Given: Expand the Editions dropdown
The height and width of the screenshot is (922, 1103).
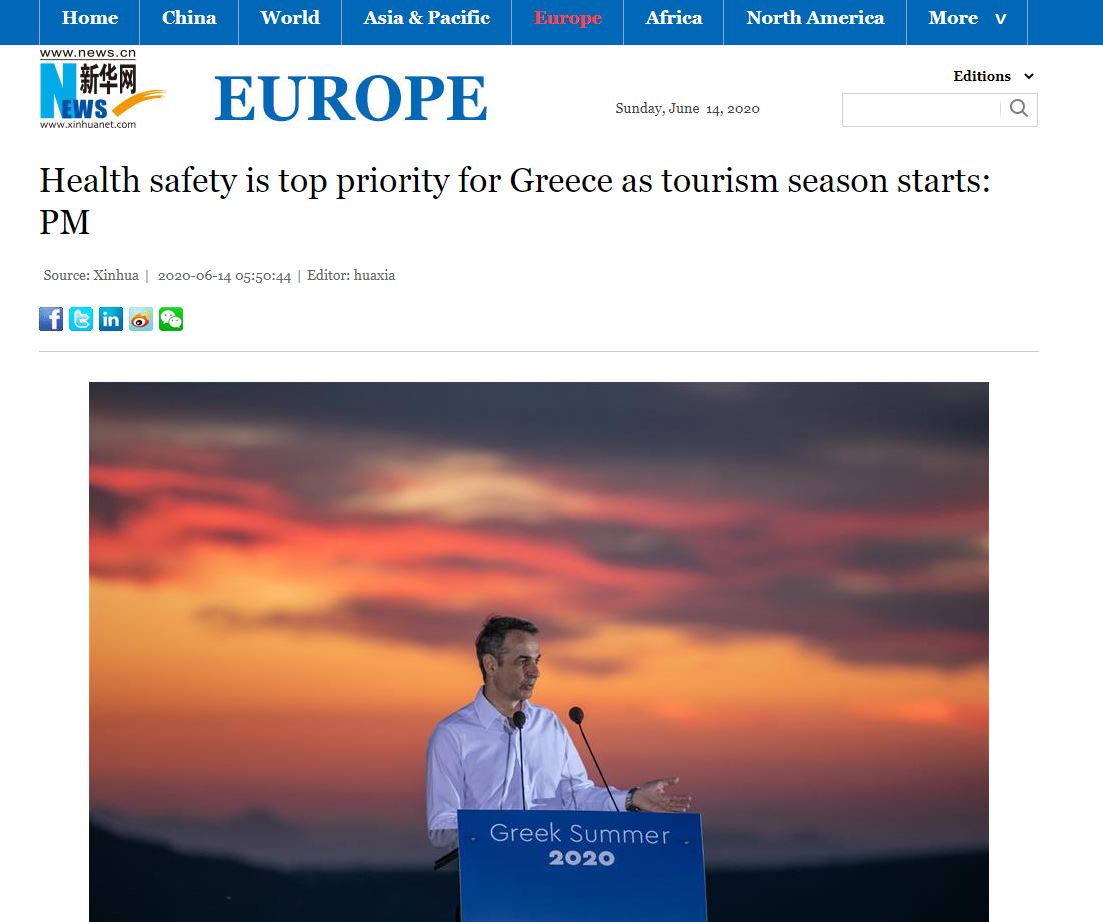Looking at the screenshot, I should (993, 76).
